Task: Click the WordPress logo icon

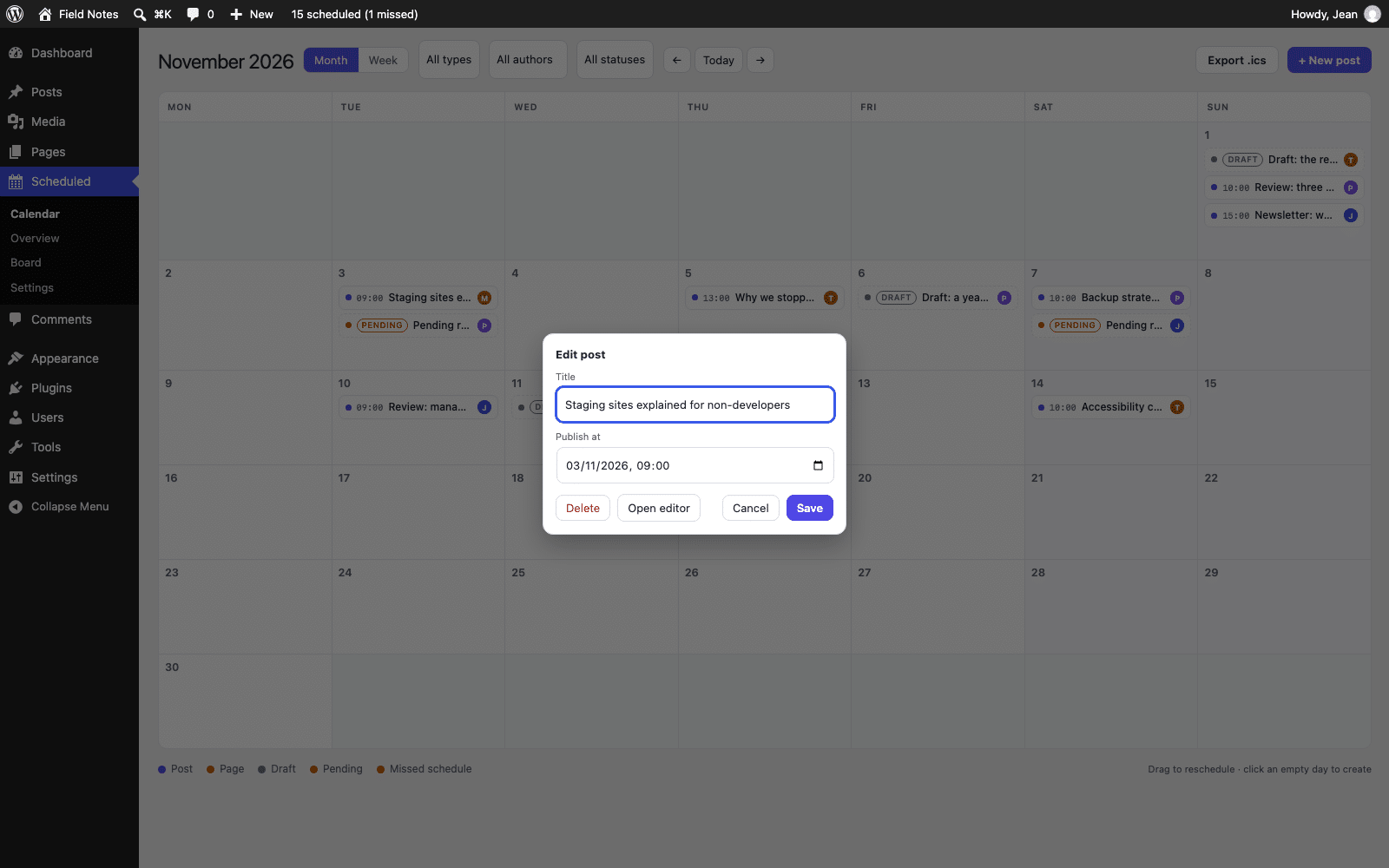Action: pyautogui.click(x=15, y=14)
